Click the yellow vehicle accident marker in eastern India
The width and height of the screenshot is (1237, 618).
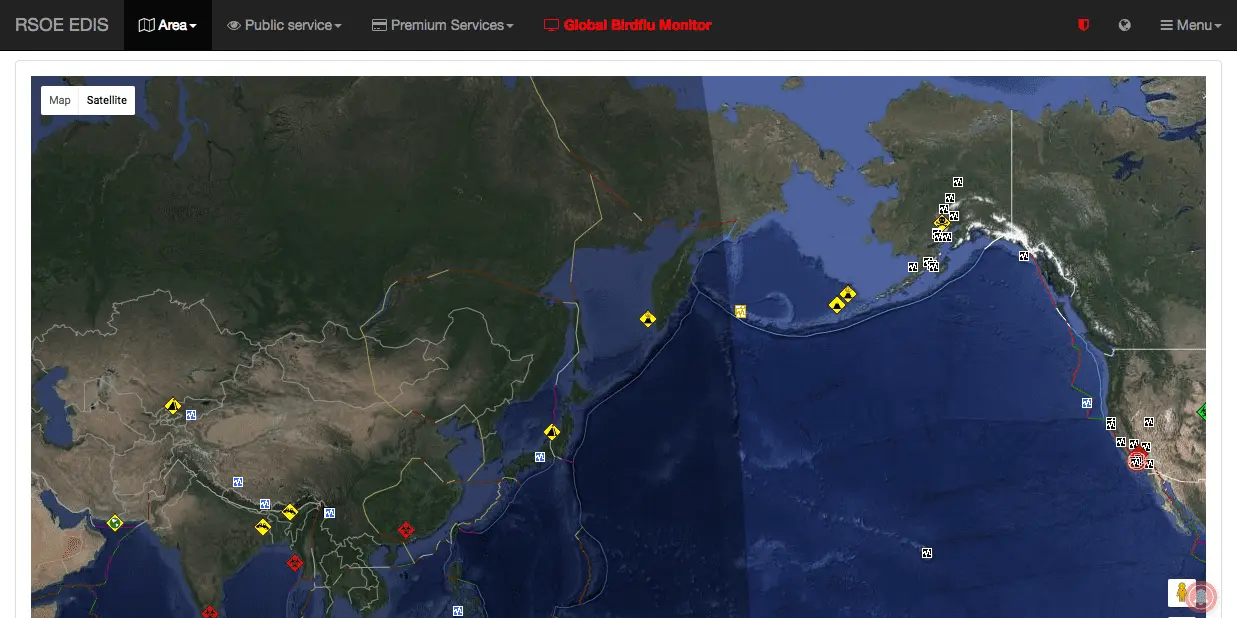tap(263, 526)
